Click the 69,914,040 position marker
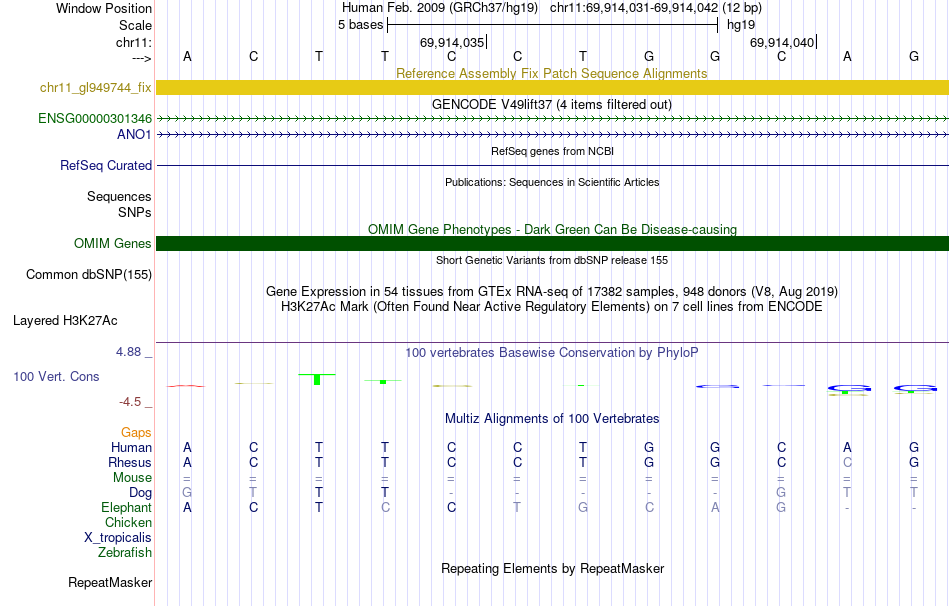The height and width of the screenshot is (606, 950). 782,43
